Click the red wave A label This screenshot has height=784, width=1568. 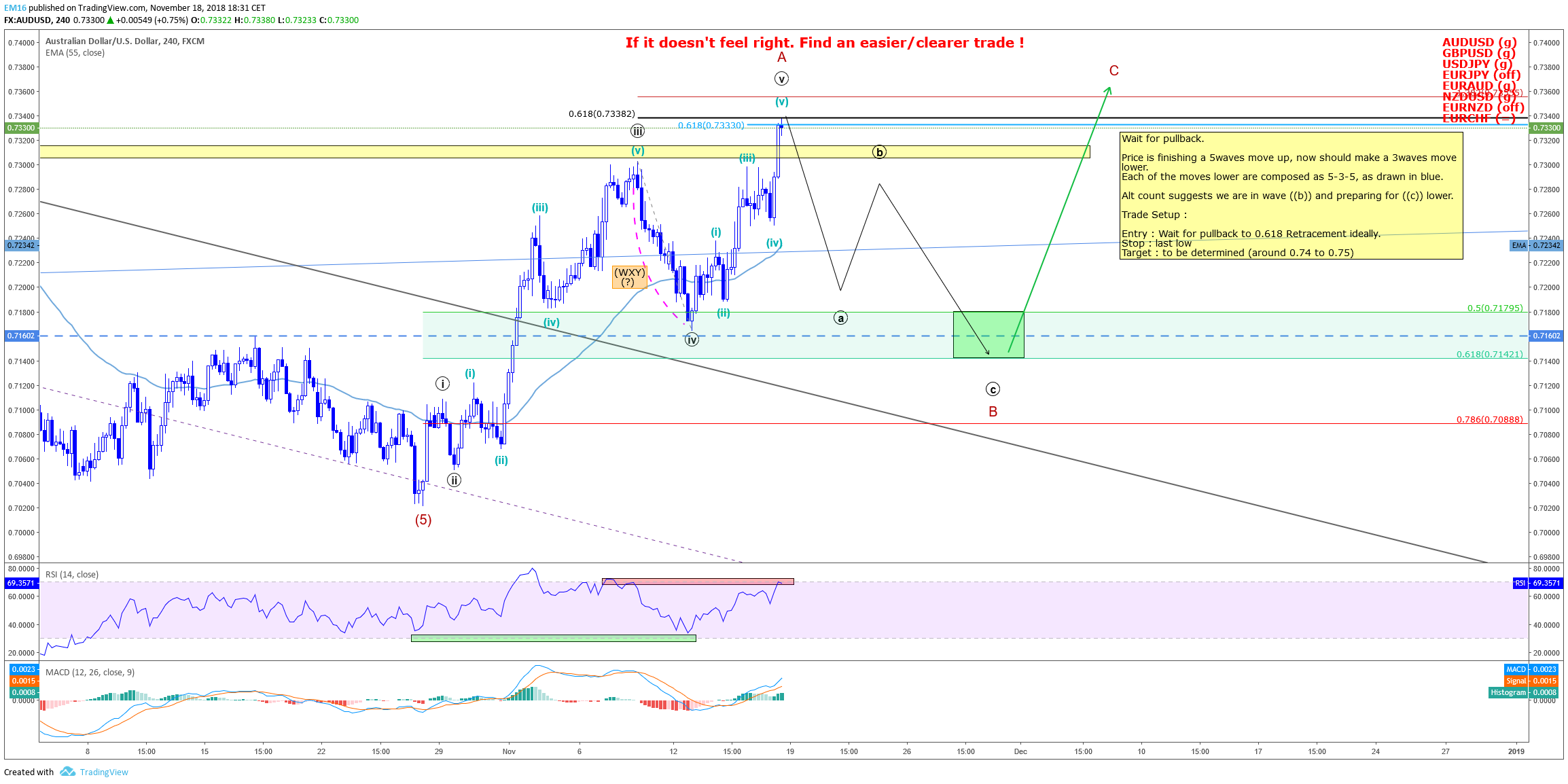pyautogui.click(x=782, y=57)
